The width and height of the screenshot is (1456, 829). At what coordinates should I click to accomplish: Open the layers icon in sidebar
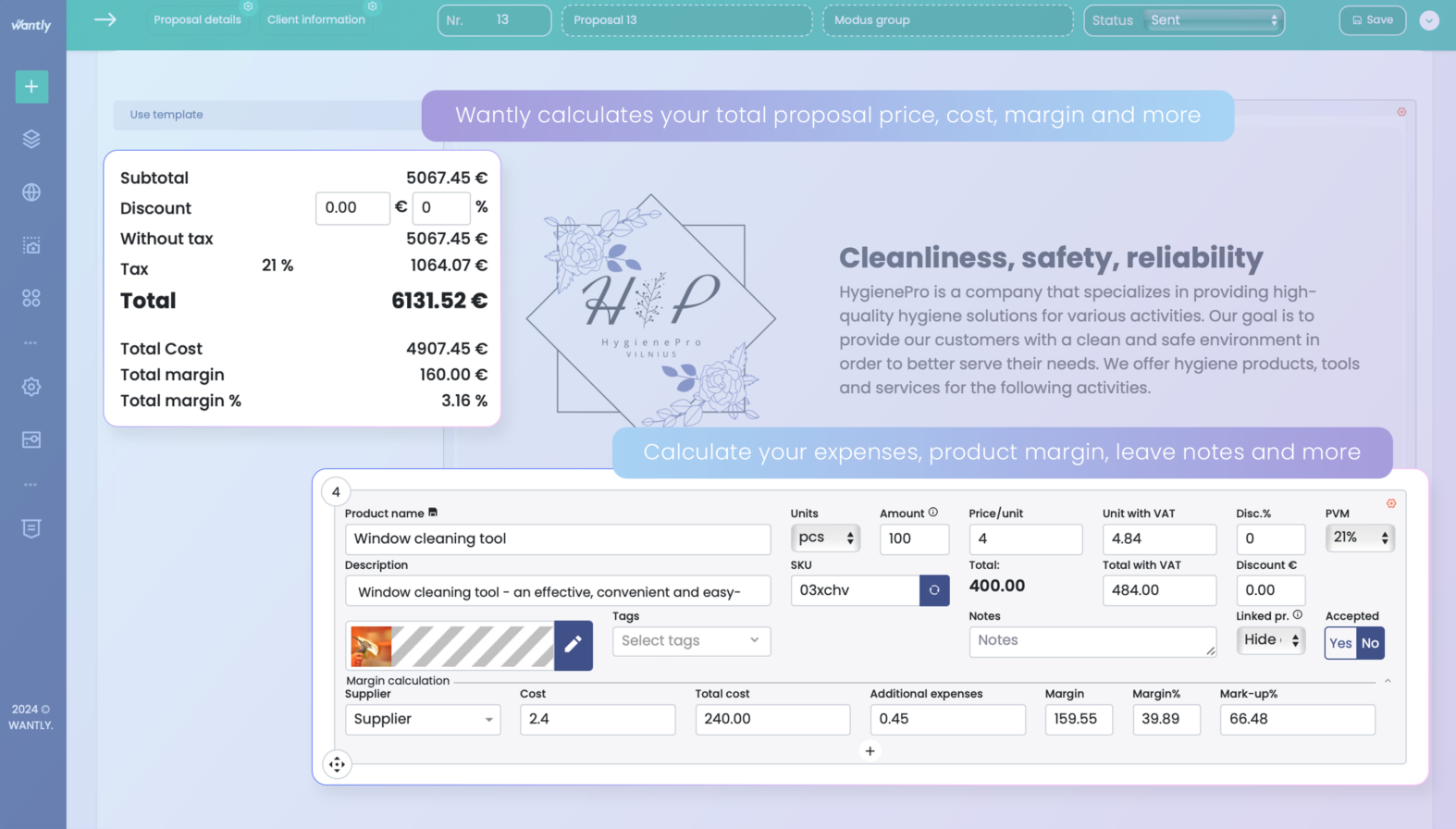pyautogui.click(x=31, y=139)
